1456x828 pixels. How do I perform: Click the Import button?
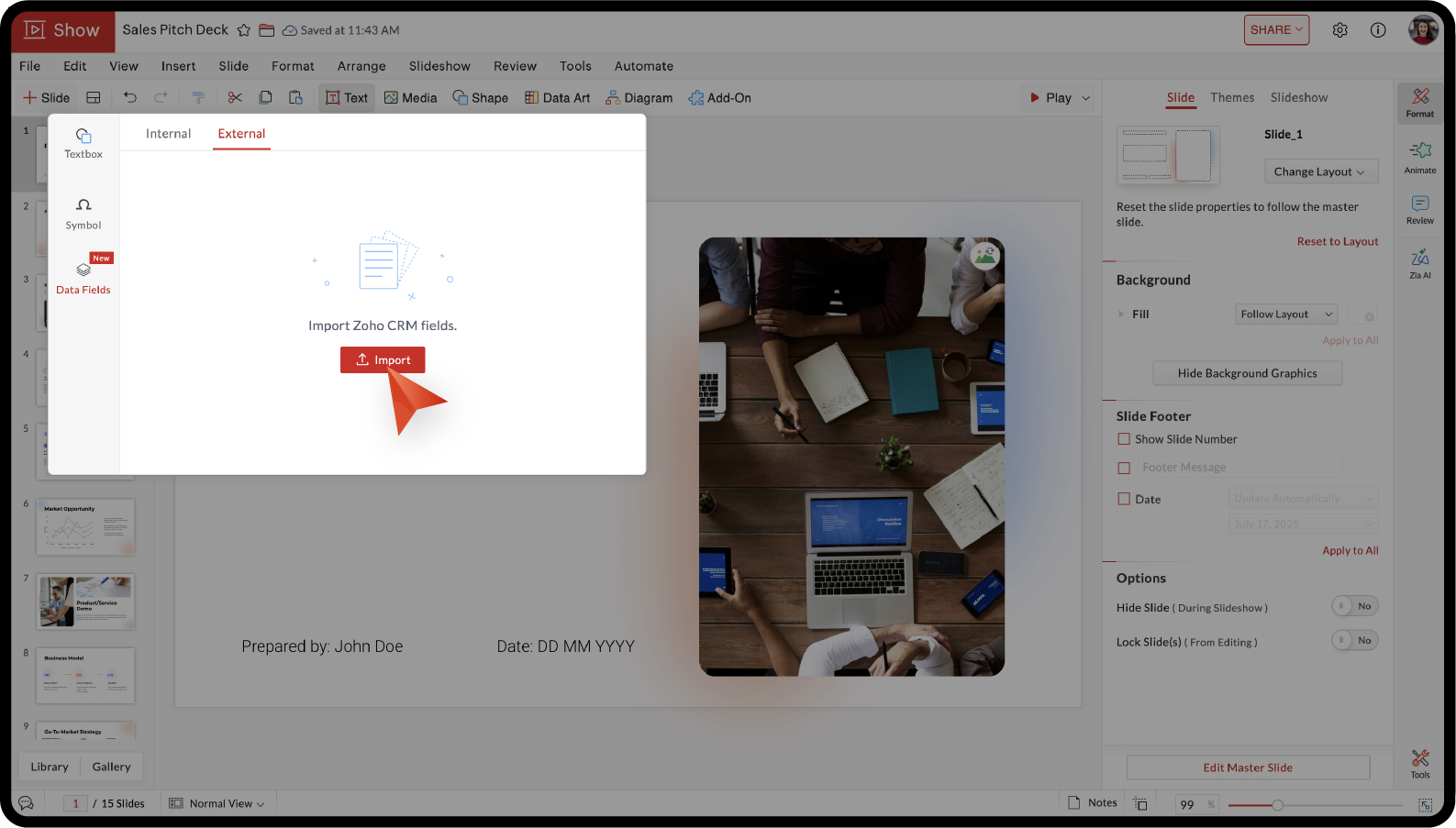click(383, 360)
